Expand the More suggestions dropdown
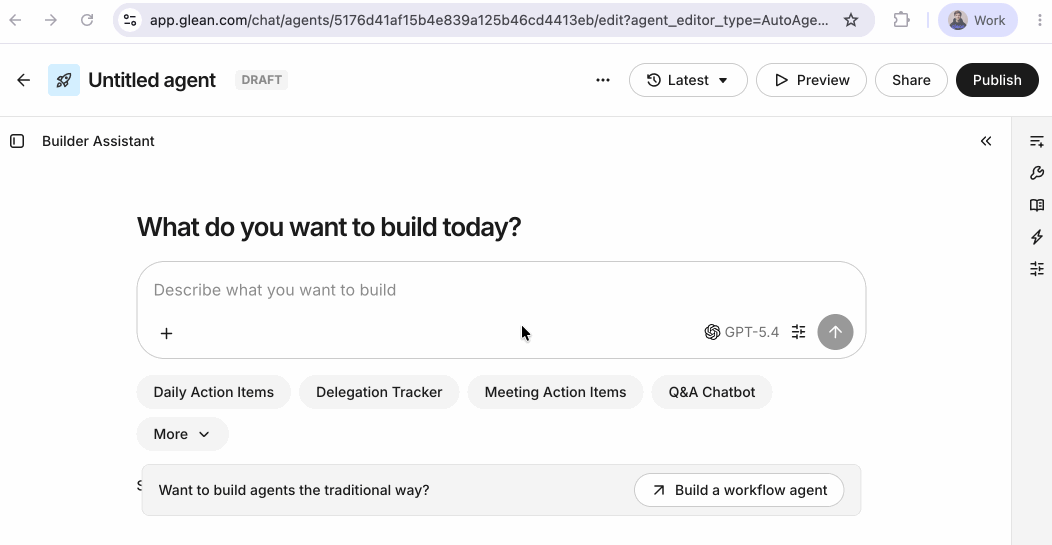The width and height of the screenshot is (1052, 545). (x=182, y=434)
